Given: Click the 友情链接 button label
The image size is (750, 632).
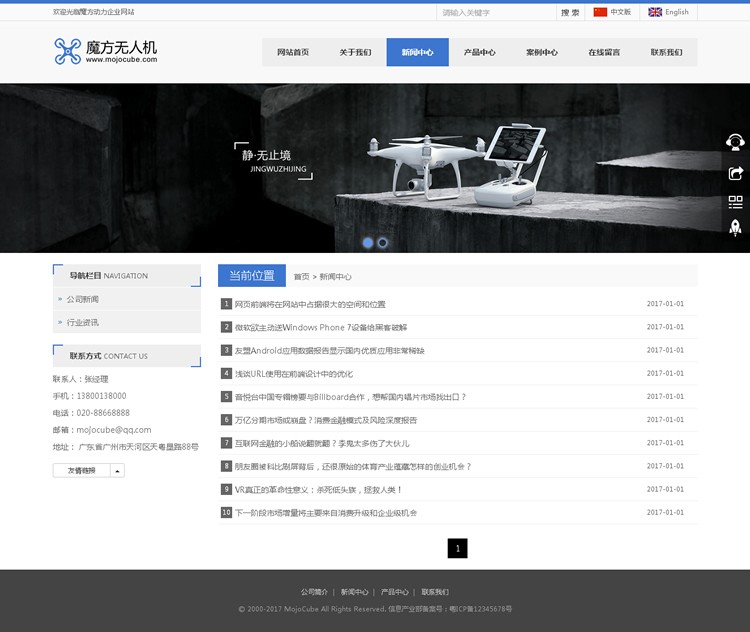Looking at the screenshot, I should [x=82, y=471].
